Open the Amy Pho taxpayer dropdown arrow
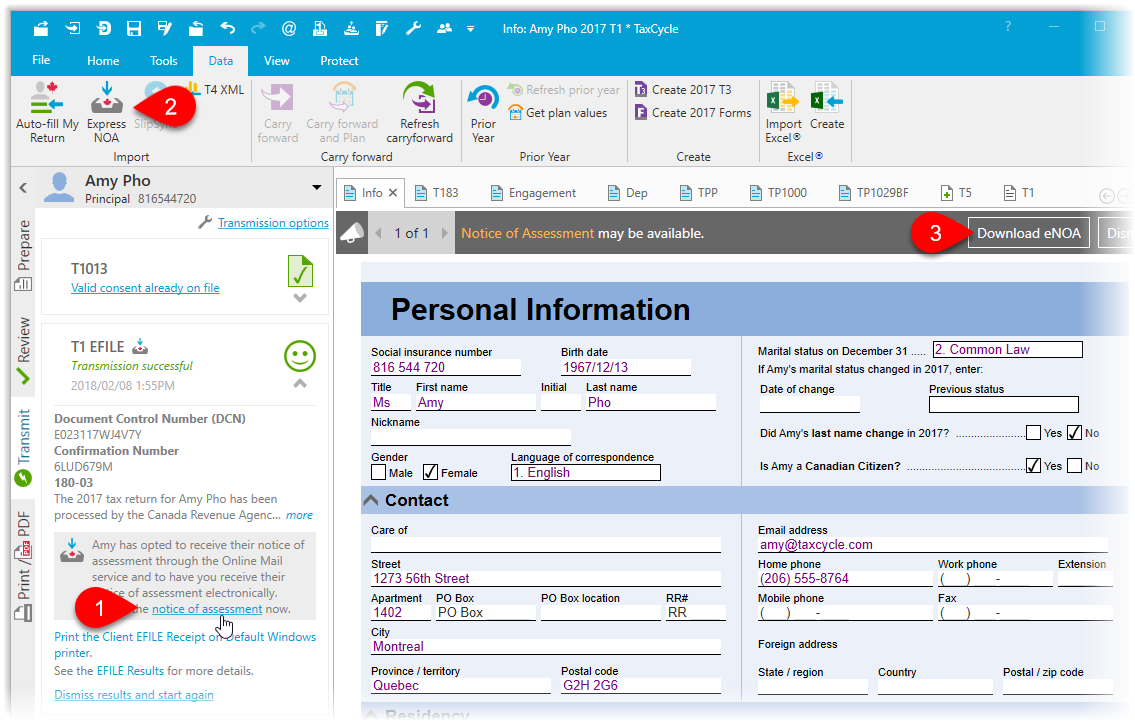Viewport: 1135px width, 721px height. pos(316,187)
